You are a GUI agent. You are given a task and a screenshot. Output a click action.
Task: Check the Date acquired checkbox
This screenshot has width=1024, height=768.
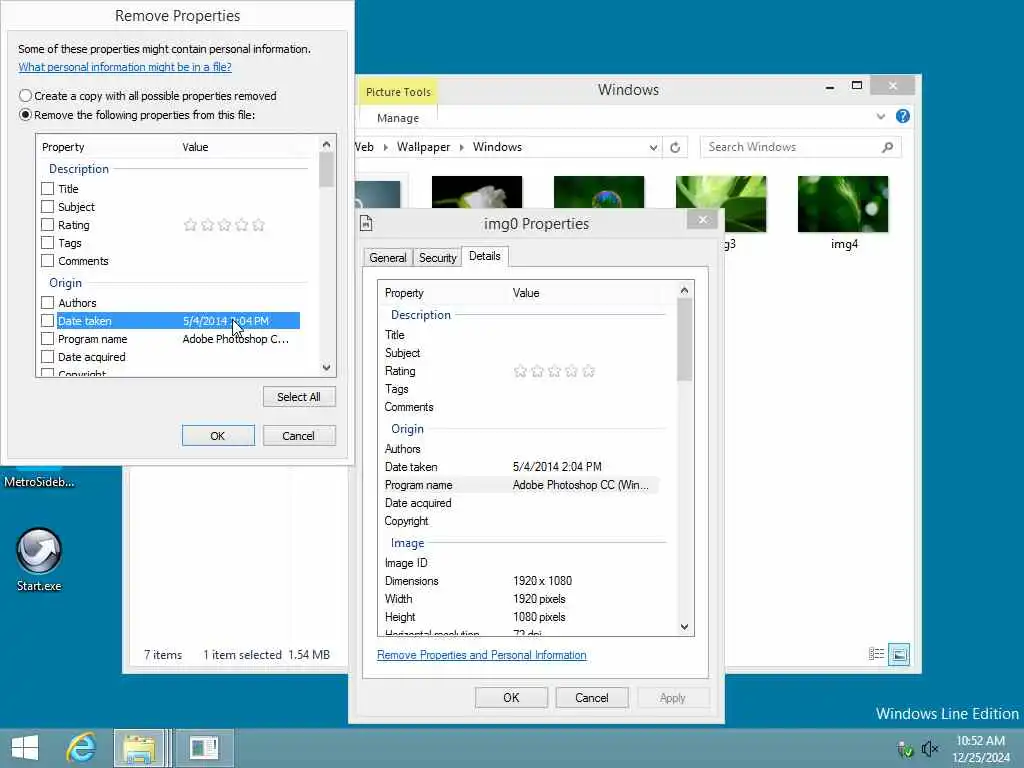(48, 357)
